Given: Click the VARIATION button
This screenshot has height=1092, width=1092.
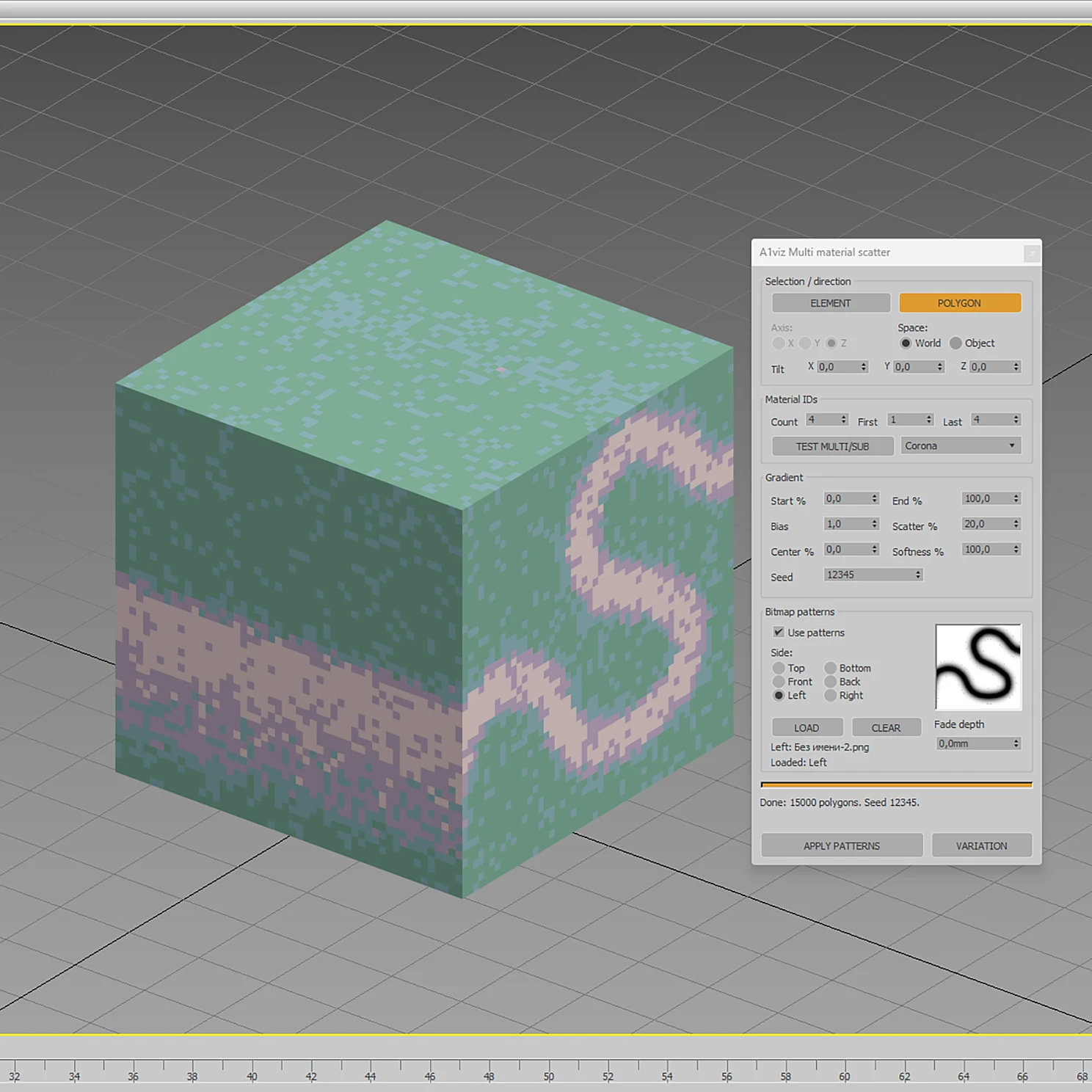Looking at the screenshot, I should (x=982, y=845).
